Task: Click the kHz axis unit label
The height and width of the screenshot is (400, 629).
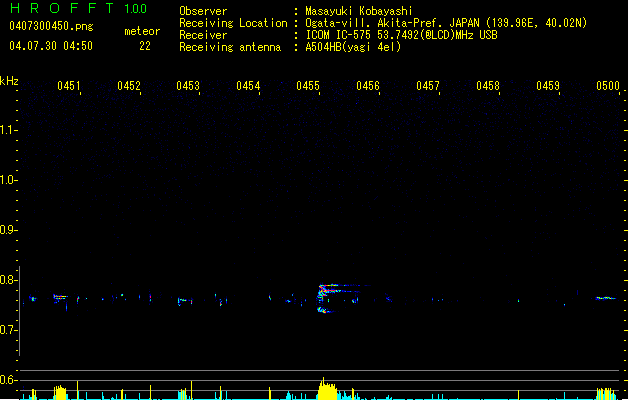Action: 9,81
